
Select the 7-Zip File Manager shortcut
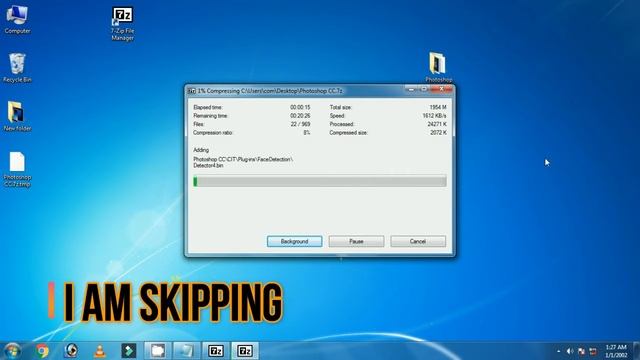point(122,23)
